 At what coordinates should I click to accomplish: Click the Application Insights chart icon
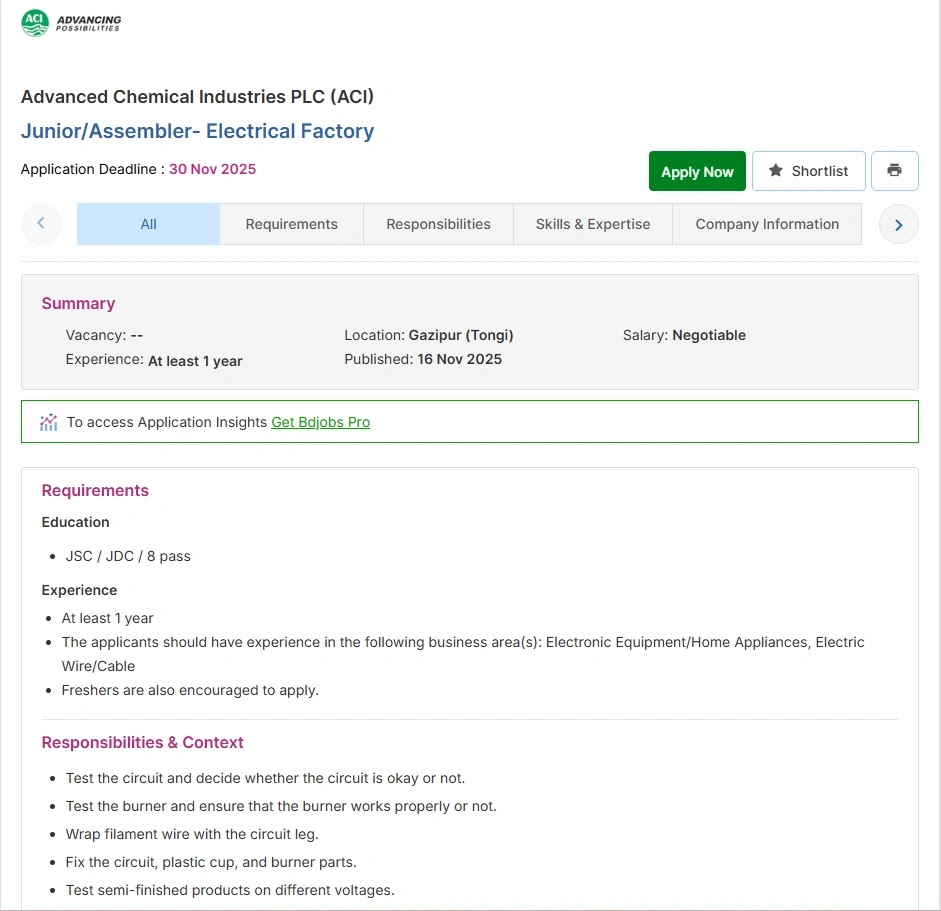(x=49, y=422)
